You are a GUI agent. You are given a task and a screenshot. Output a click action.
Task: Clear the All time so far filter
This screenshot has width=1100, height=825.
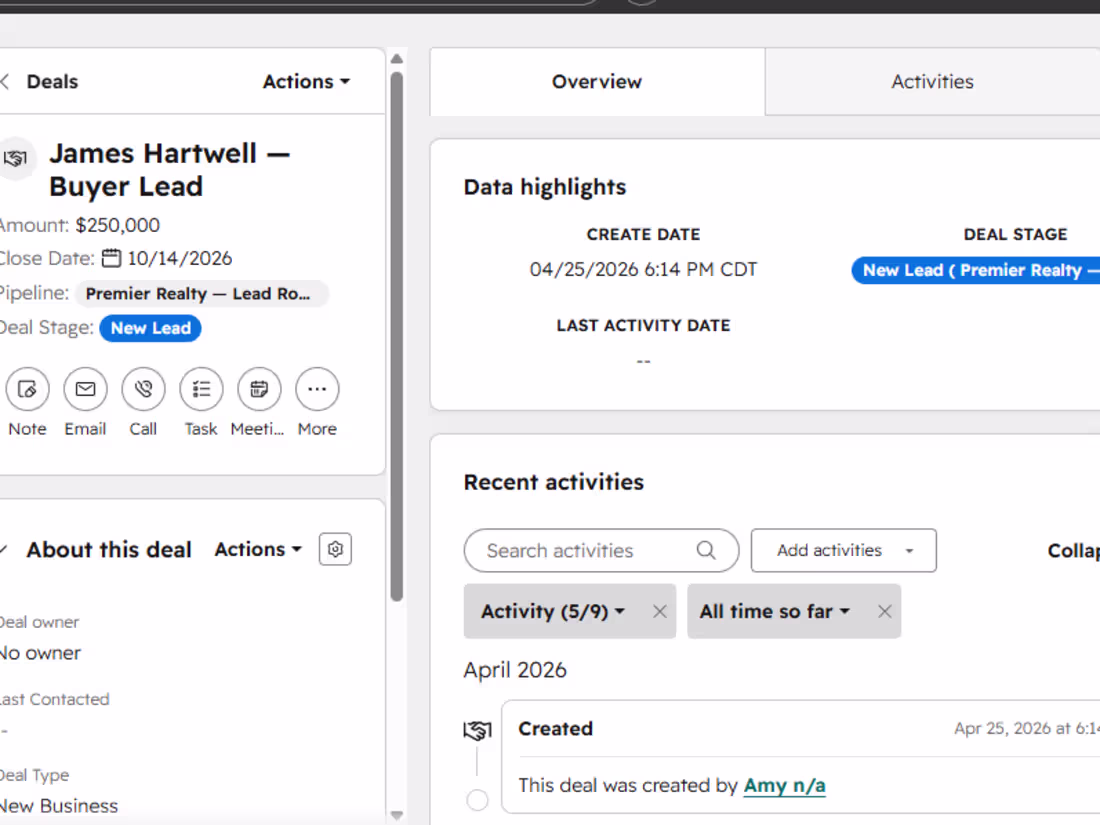point(885,612)
